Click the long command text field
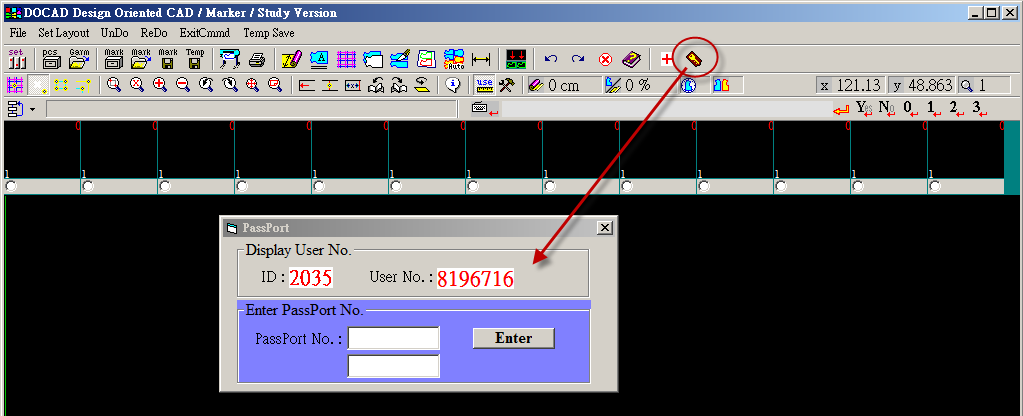1023x416 pixels. tap(251, 109)
